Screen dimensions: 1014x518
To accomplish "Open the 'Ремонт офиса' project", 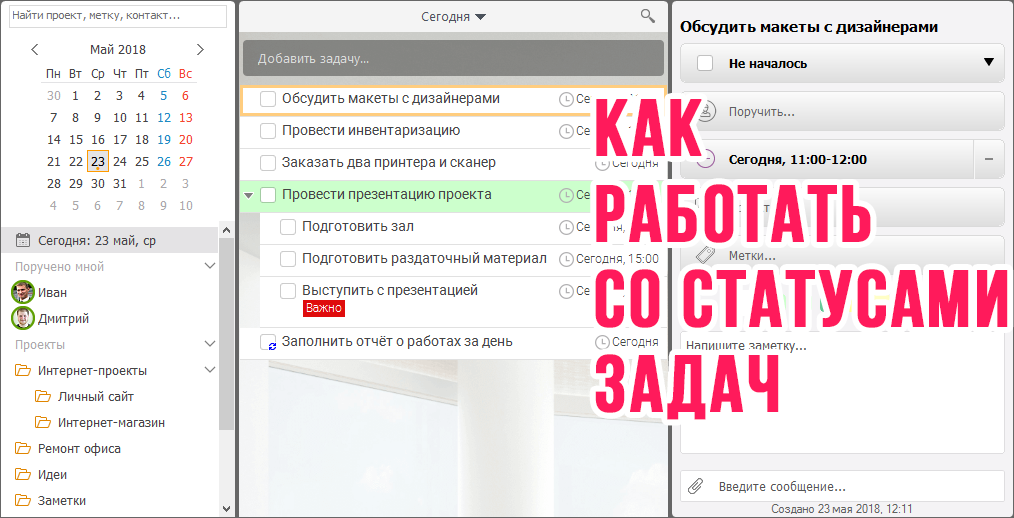I will [x=79, y=448].
